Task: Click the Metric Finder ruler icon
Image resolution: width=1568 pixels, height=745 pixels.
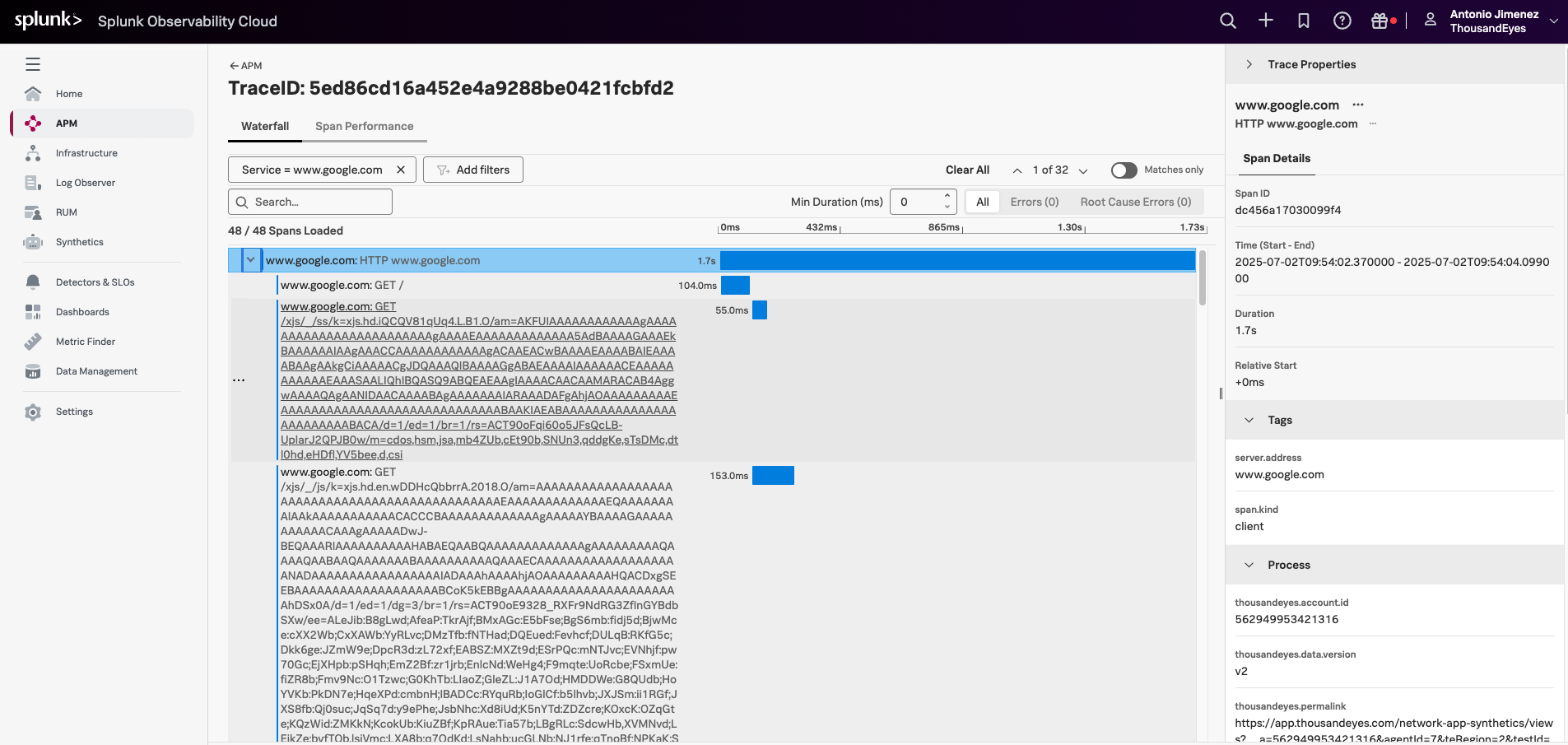Action: 33,342
